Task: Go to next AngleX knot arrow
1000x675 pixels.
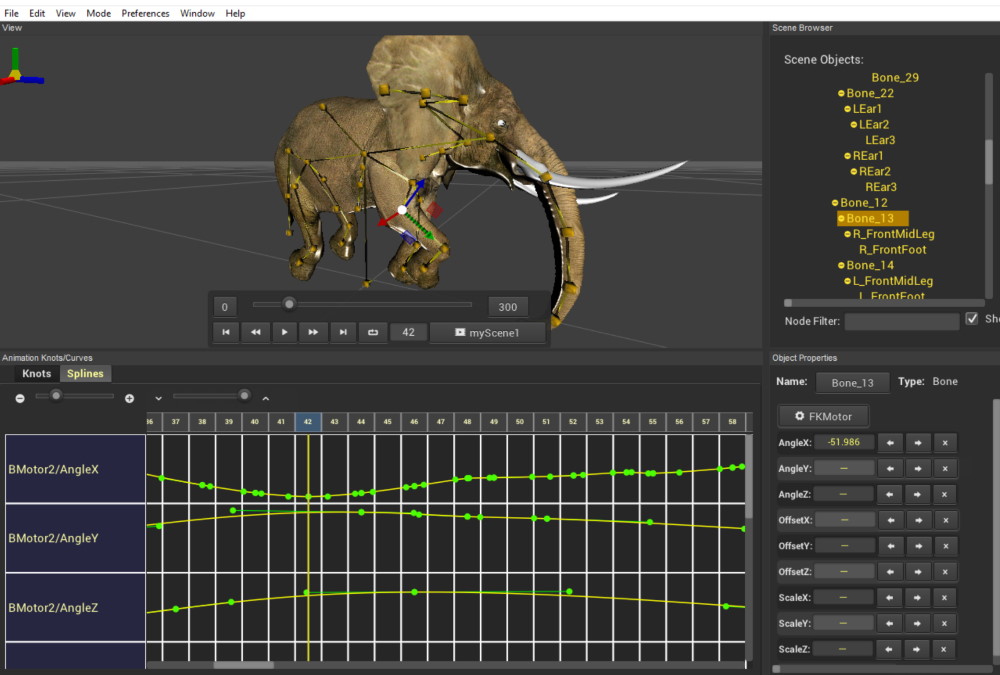Action: coord(918,443)
